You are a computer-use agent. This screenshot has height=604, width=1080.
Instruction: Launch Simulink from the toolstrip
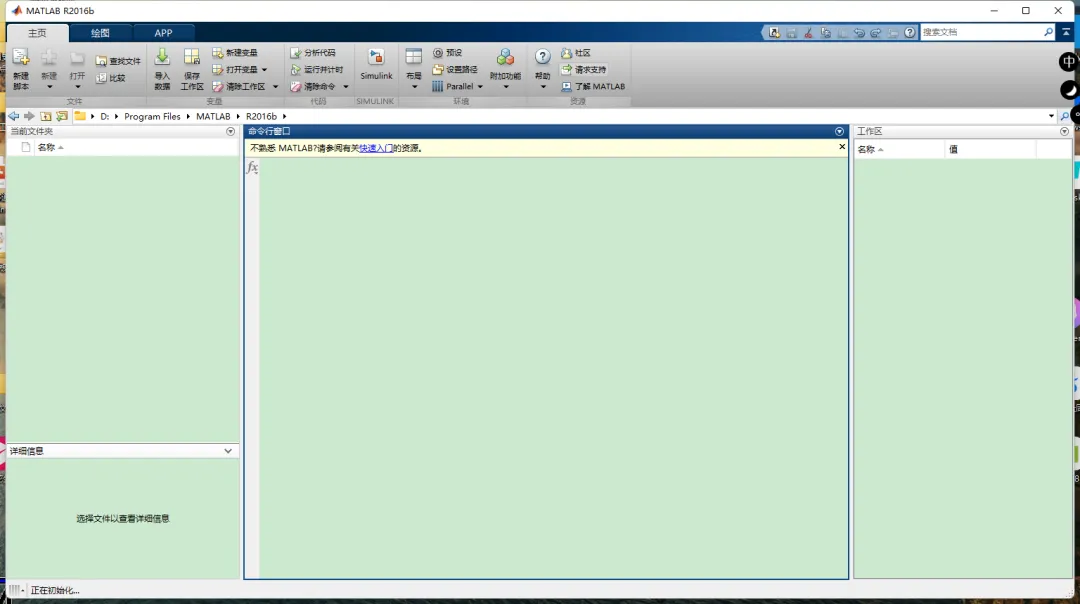point(376,65)
